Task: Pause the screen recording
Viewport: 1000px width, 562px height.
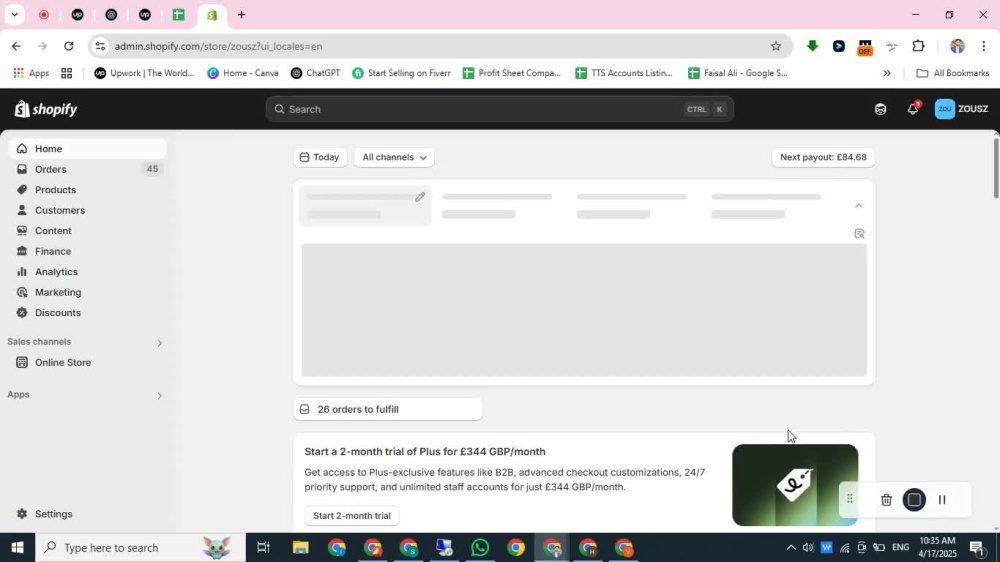Action: point(942,499)
